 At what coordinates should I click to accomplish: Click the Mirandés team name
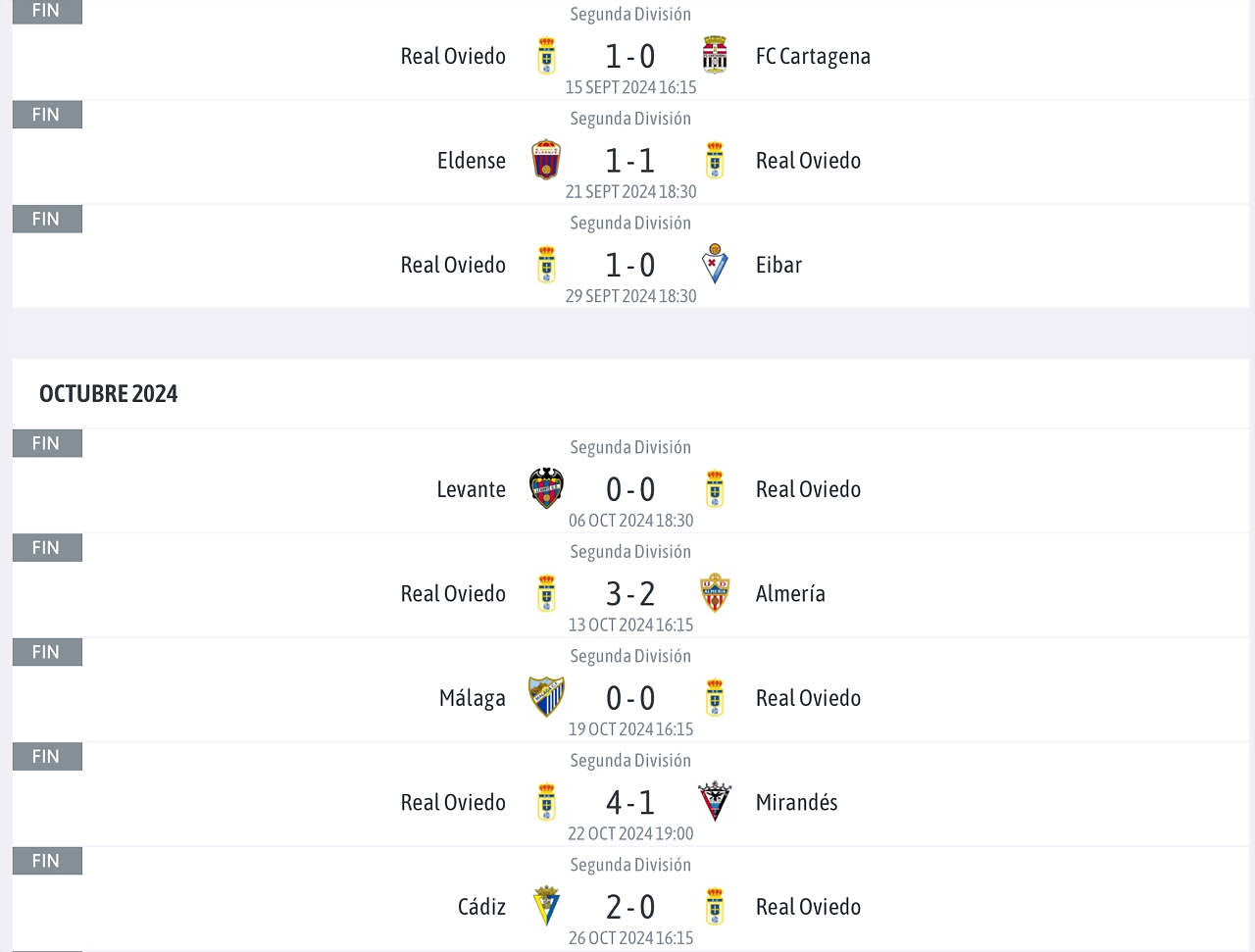click(x=796, y=802)
